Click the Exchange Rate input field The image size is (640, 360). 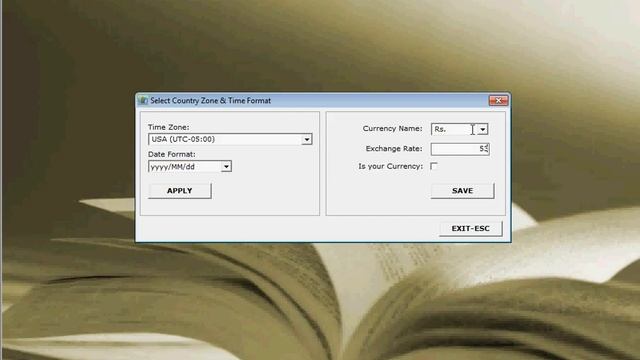click(x=460, y=149)
